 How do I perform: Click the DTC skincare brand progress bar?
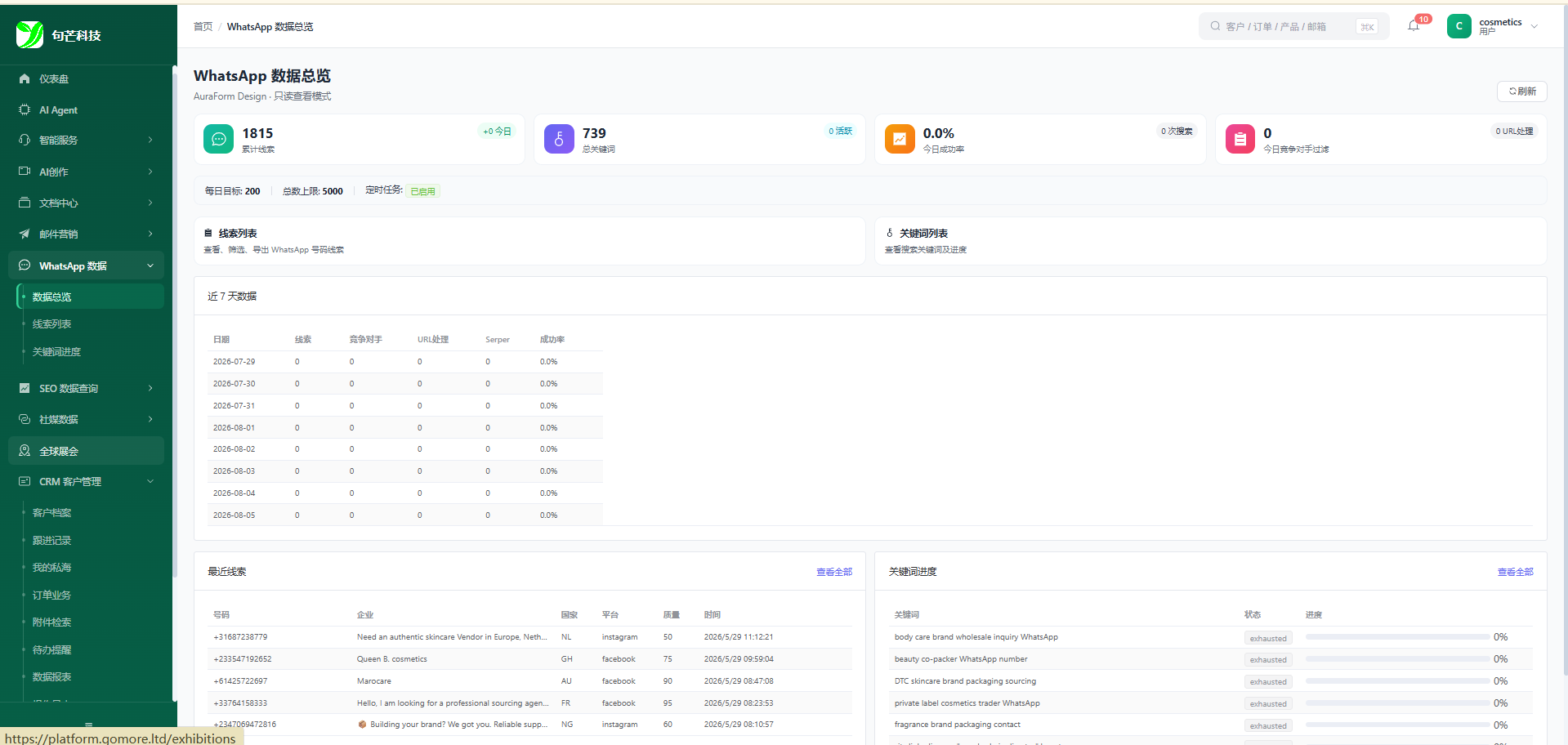(1397, 681)
